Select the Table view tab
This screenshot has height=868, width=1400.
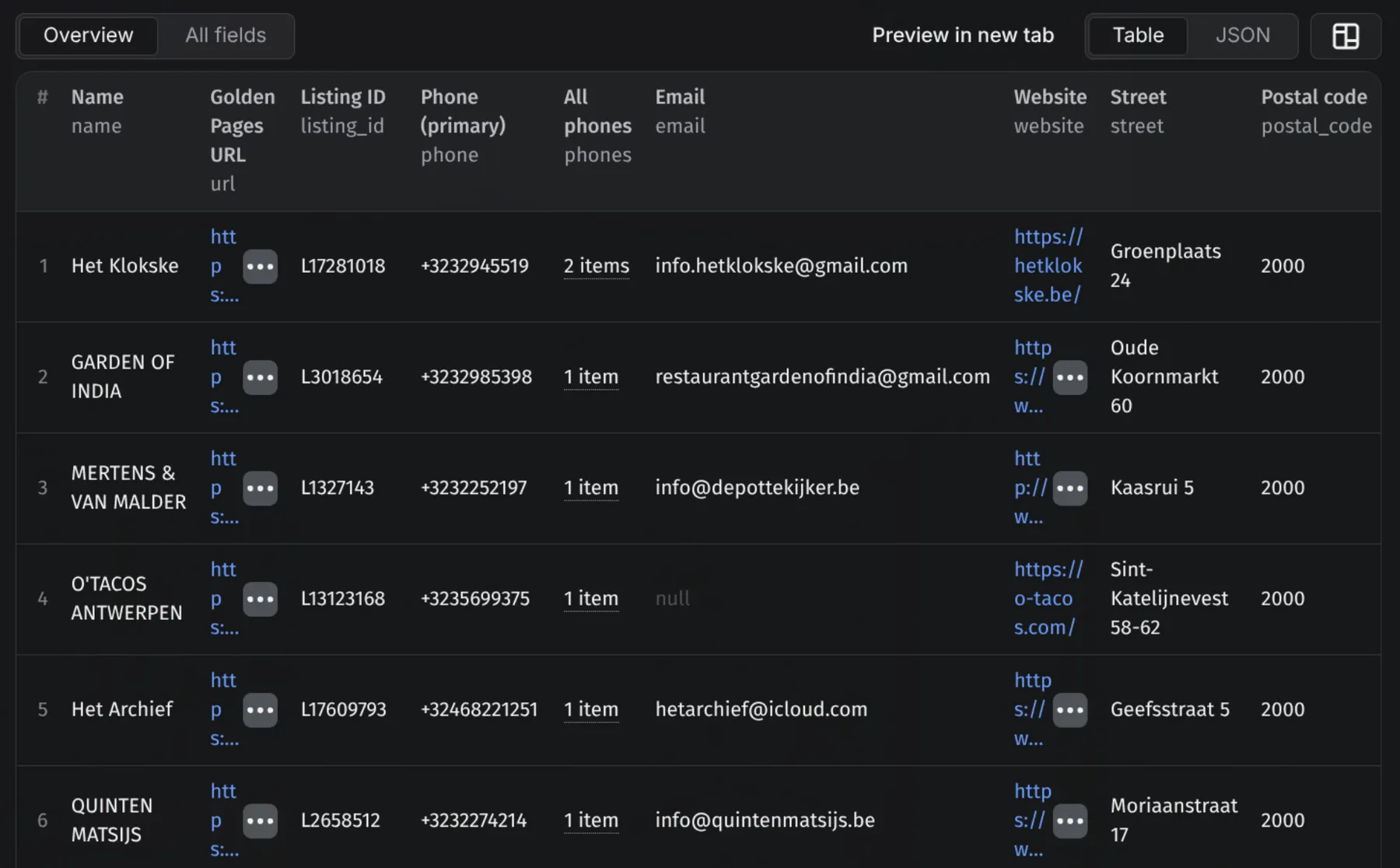[x=1138, y=36]
